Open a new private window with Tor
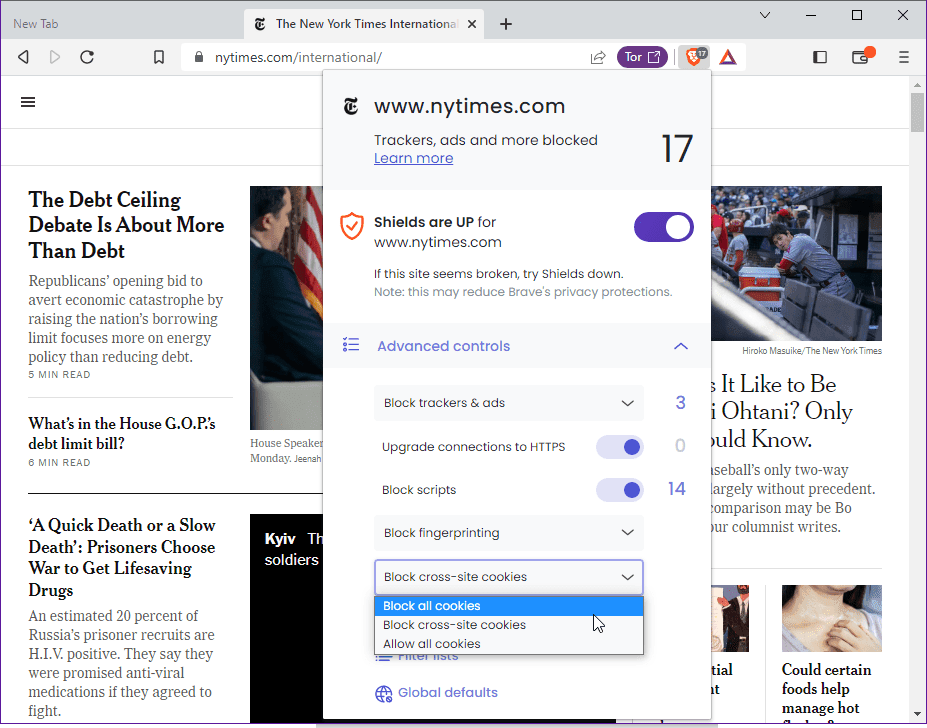927x728 pixels. (x=640, y=57)
